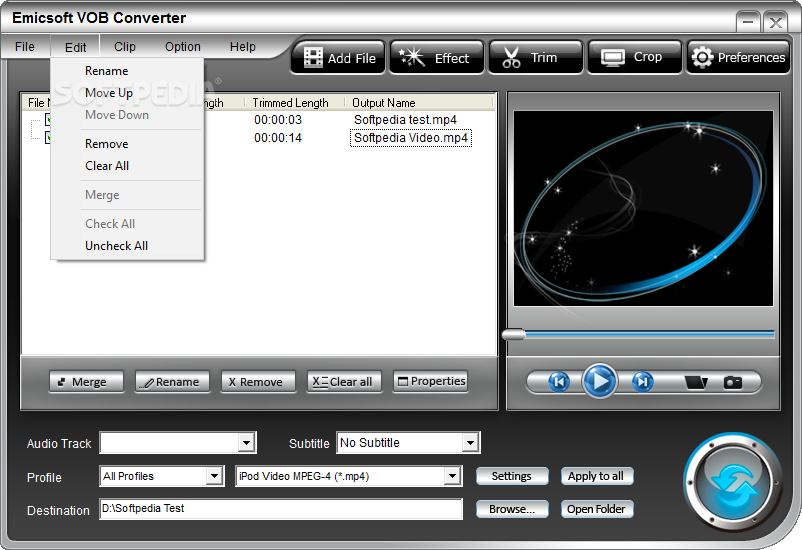Click the Merge button below file list

[86, 382]
